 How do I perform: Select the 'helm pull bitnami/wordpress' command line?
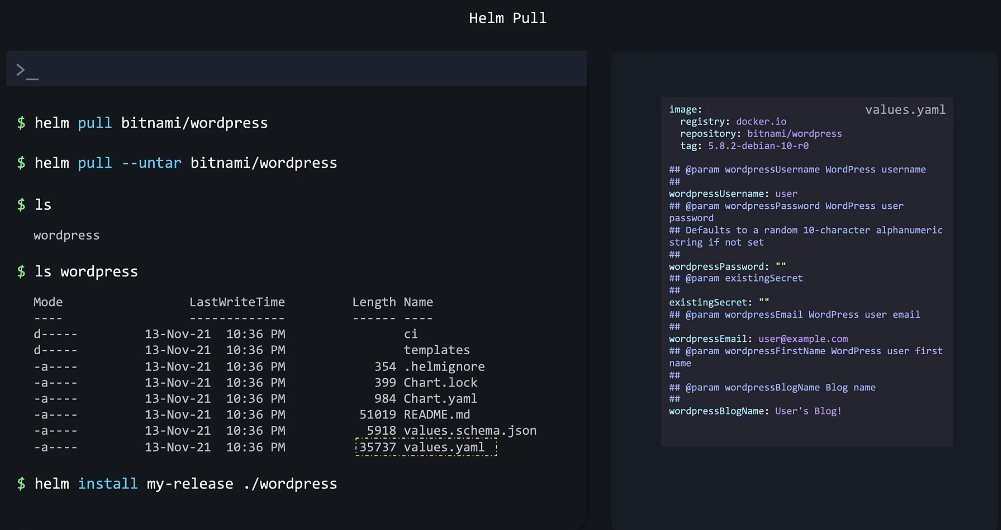[x=142, y=123]
